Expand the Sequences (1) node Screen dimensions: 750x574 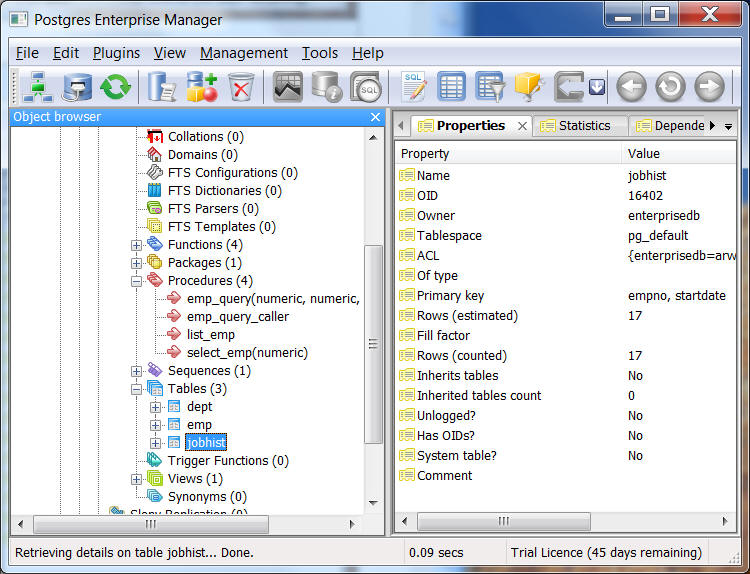136,371
